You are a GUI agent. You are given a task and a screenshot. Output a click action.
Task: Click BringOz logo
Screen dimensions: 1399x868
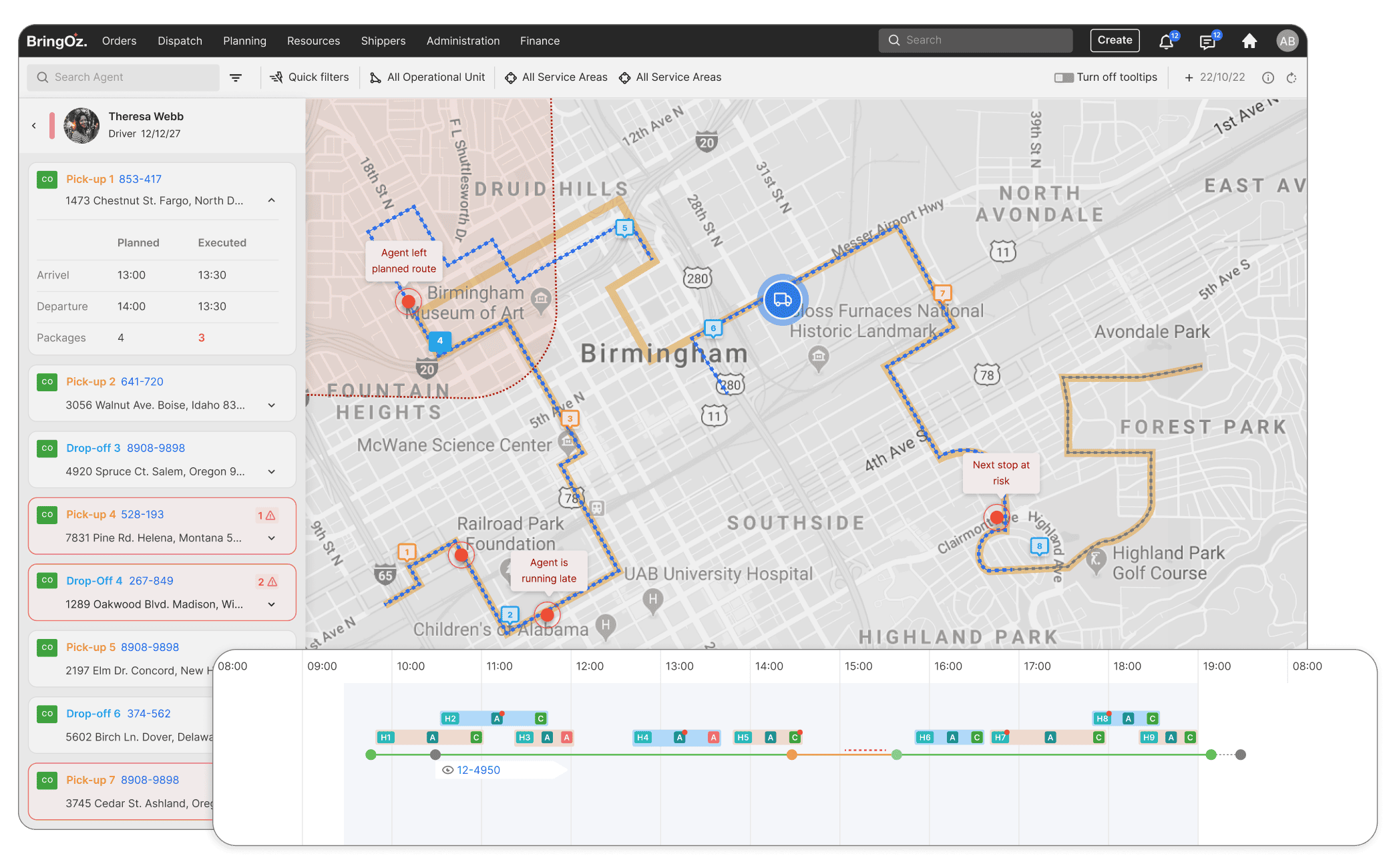click(57, 41)
